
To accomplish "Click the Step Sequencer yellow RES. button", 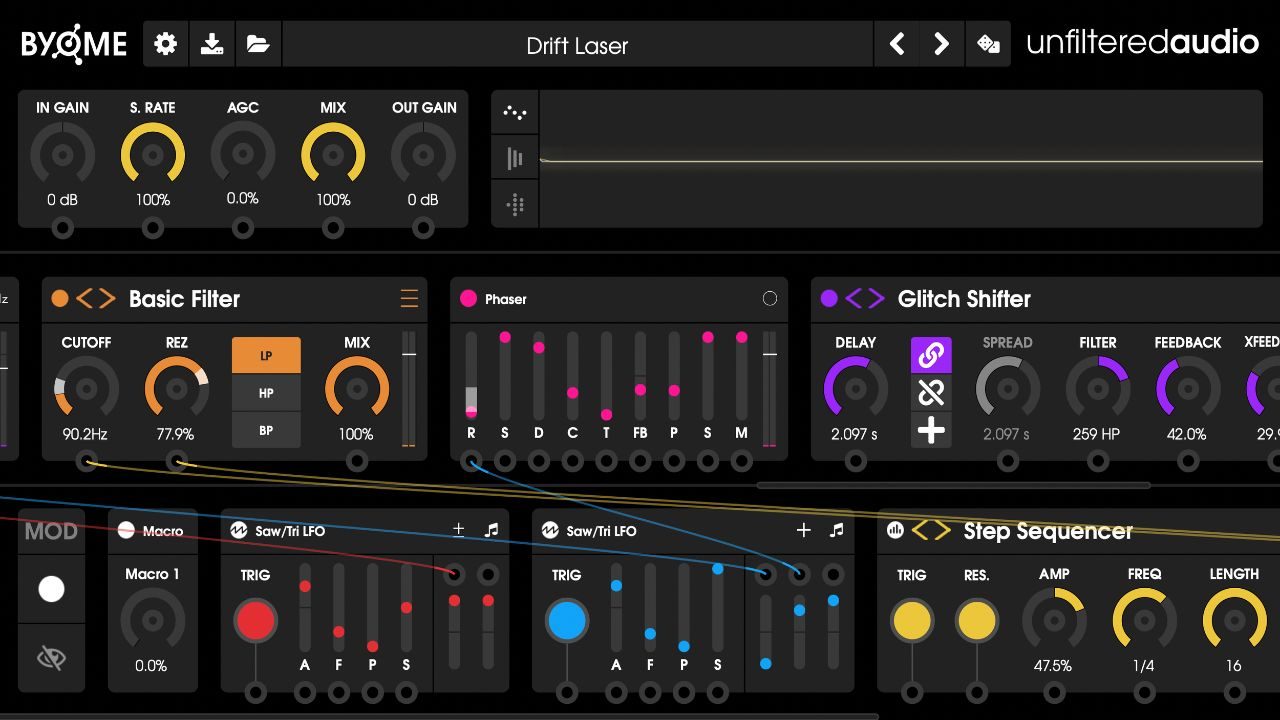I will [x=976, y=620].
